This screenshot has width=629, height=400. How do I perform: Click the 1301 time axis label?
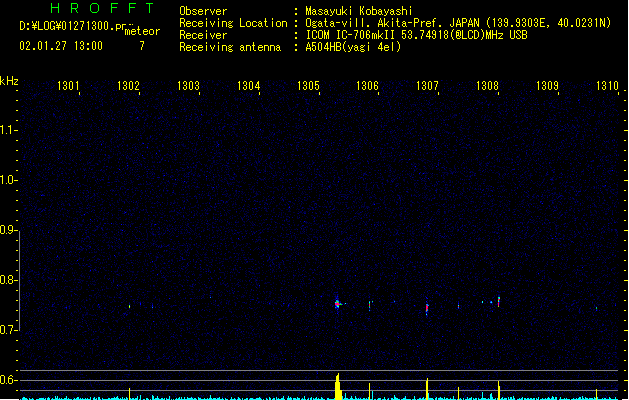point(68,85)
